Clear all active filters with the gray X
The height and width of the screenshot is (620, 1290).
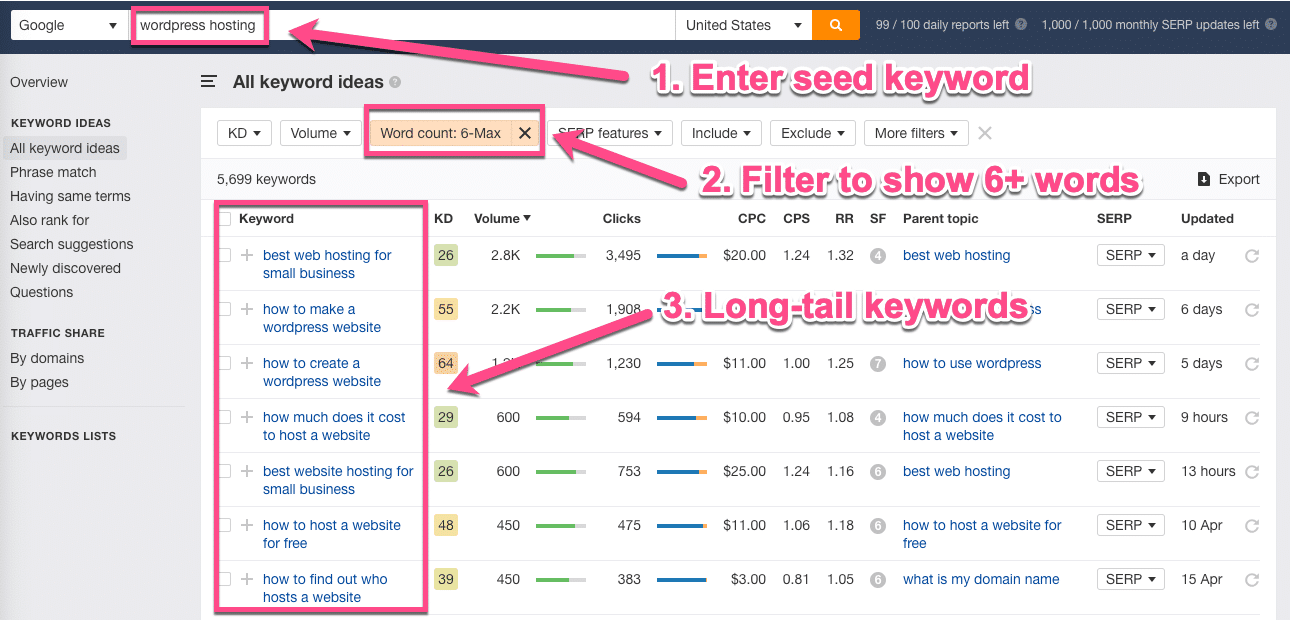tap(984, 132)
